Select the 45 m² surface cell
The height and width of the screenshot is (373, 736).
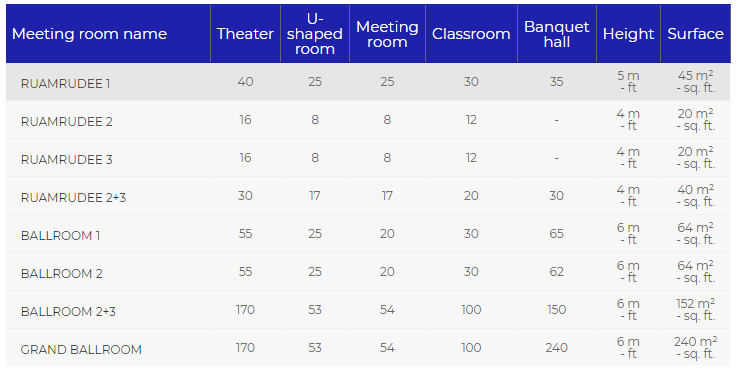coord(695,82)
